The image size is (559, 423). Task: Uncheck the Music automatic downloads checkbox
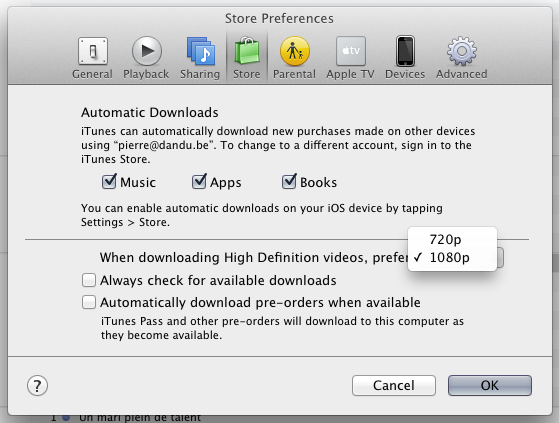109,182
